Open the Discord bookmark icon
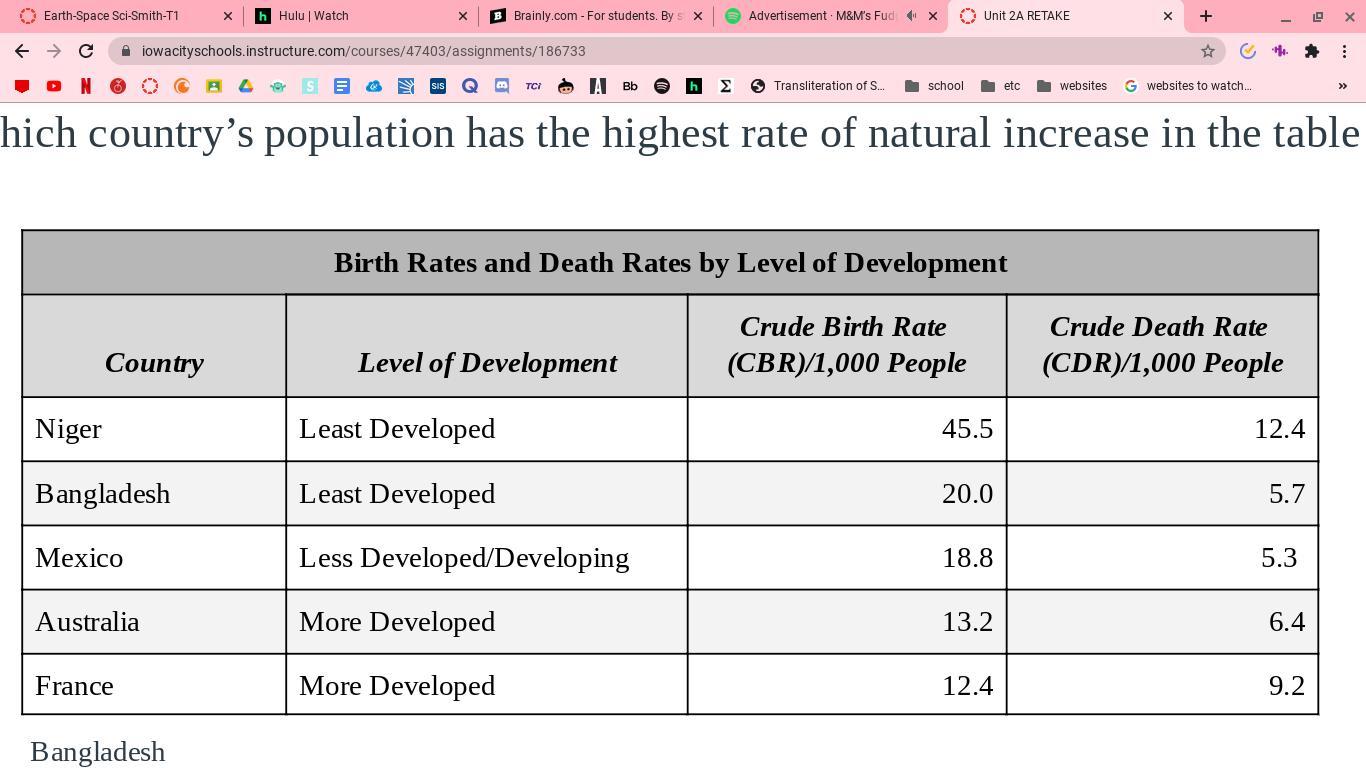 502,86
